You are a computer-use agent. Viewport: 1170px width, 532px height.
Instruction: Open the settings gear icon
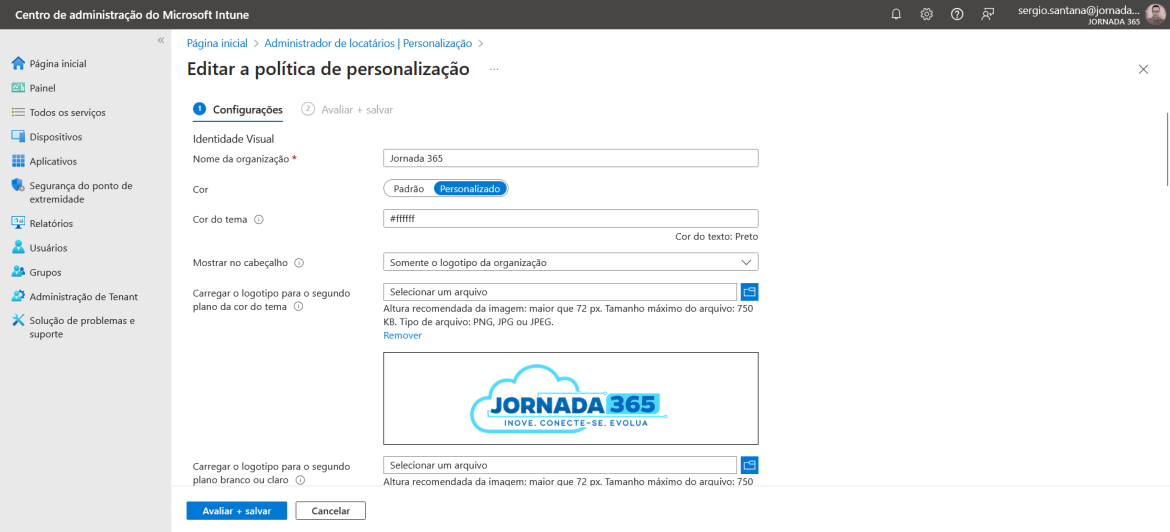[927, 14]
